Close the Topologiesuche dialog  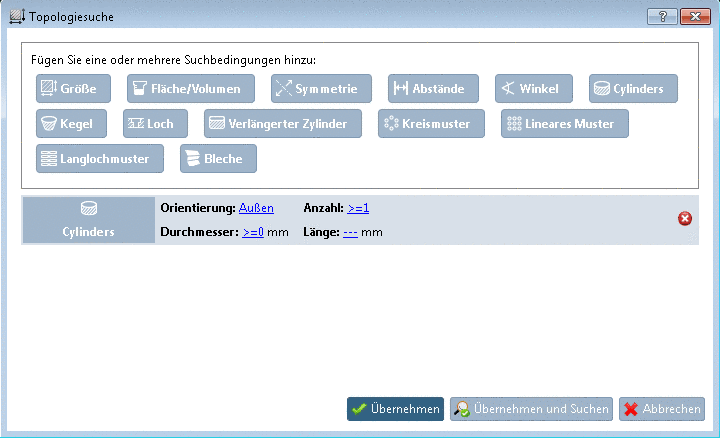695,17
